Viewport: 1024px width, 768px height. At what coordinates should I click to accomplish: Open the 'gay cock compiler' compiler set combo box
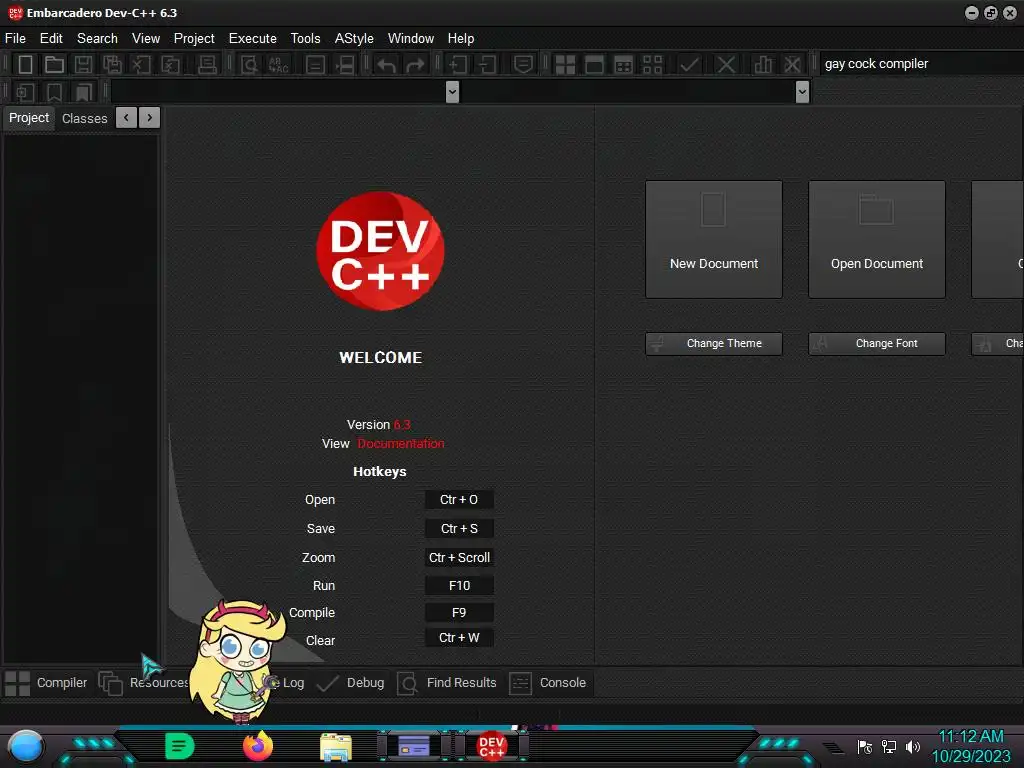point(921,63)
